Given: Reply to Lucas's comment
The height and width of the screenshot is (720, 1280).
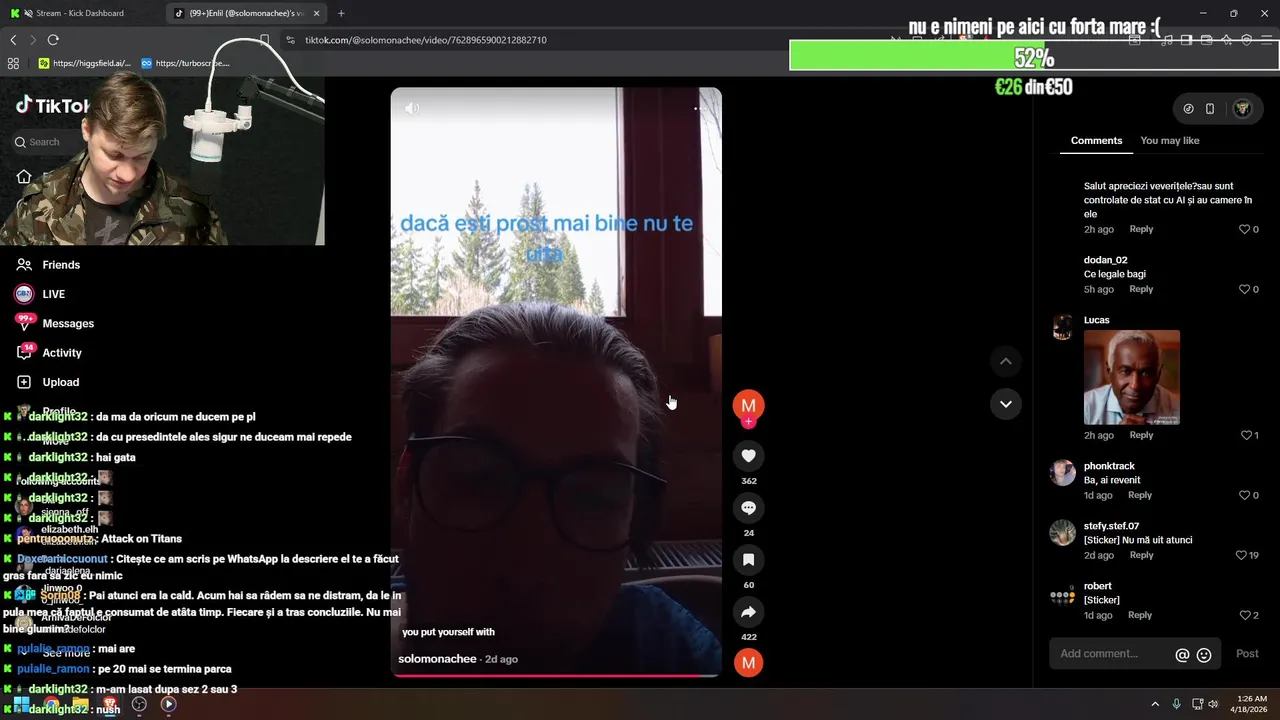Looking at the screenshot, I should 1141,435.
